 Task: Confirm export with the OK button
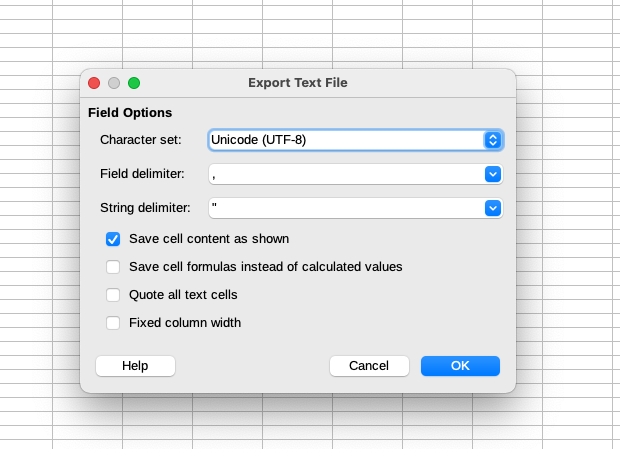(x=460, y=366)
